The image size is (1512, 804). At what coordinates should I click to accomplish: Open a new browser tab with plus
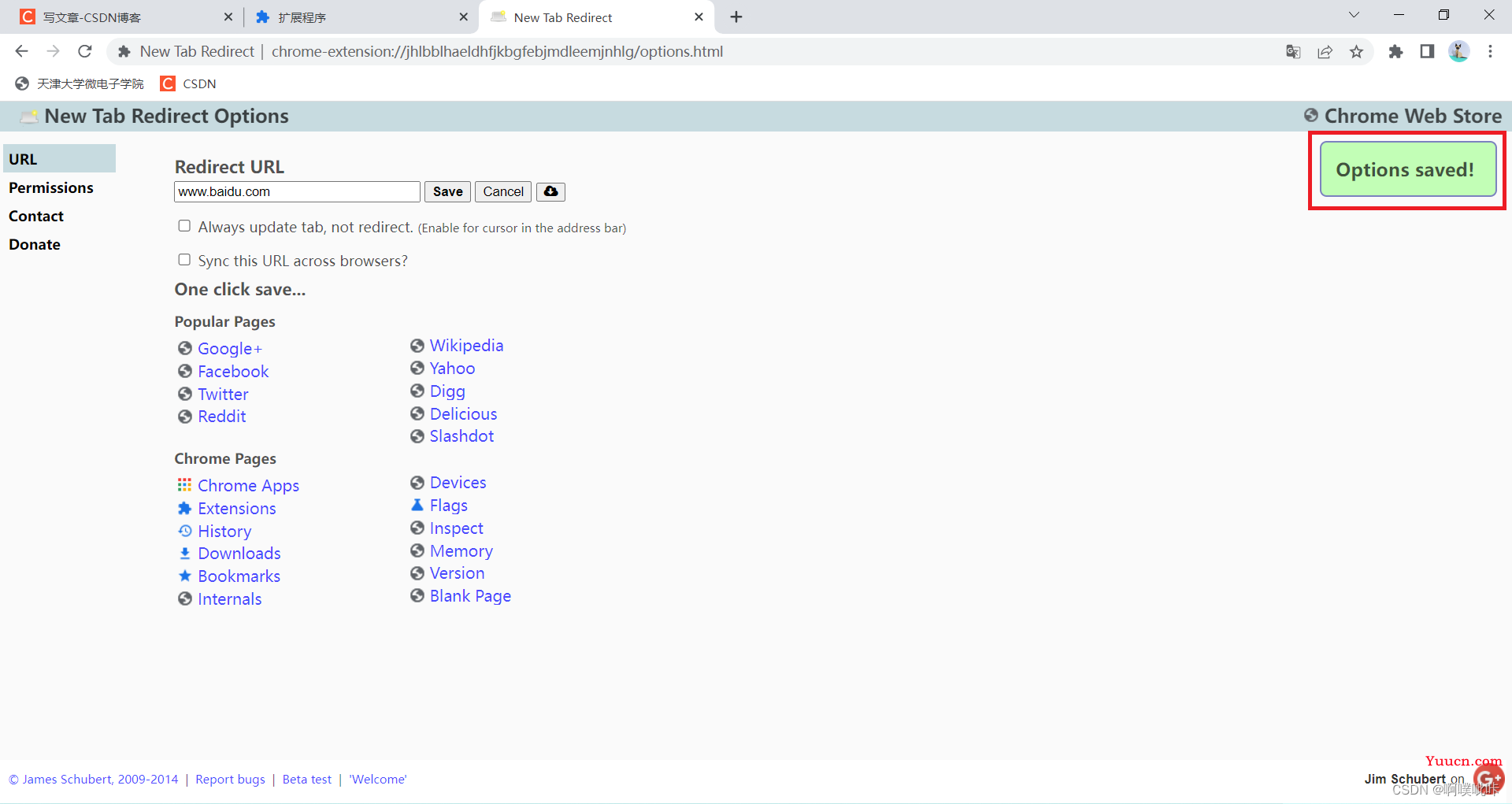736,17
